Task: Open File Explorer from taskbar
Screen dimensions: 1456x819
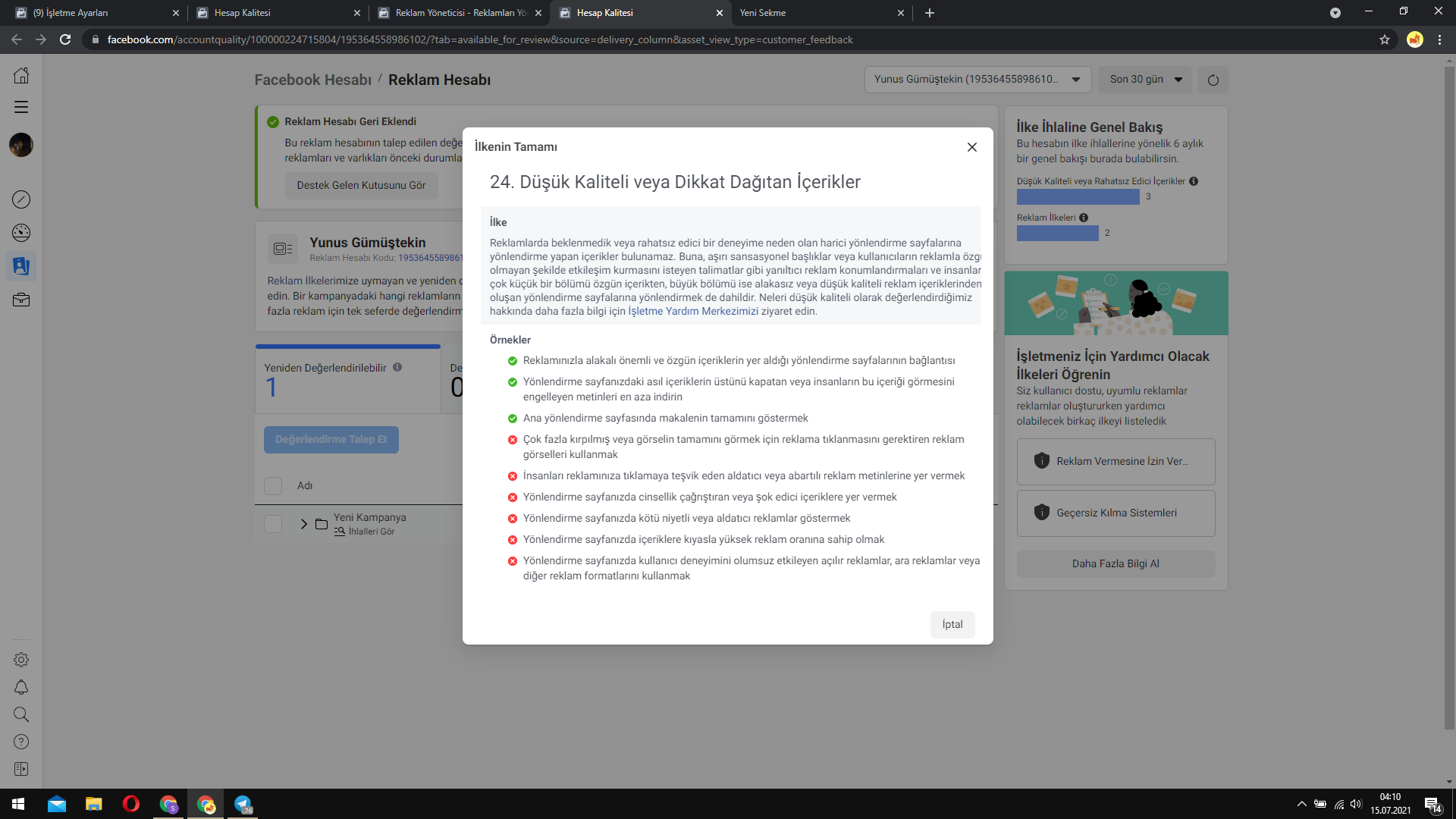Action: pos(94,804)
